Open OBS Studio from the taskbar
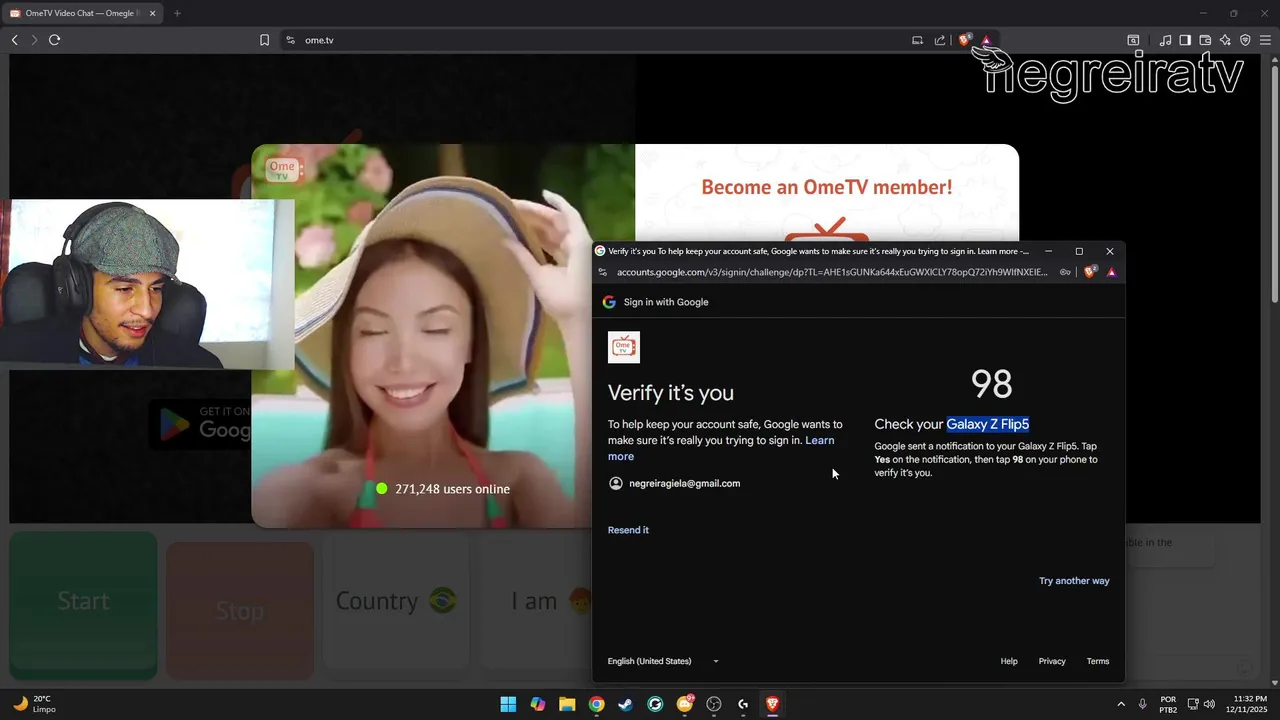 (x=714, y=704)
